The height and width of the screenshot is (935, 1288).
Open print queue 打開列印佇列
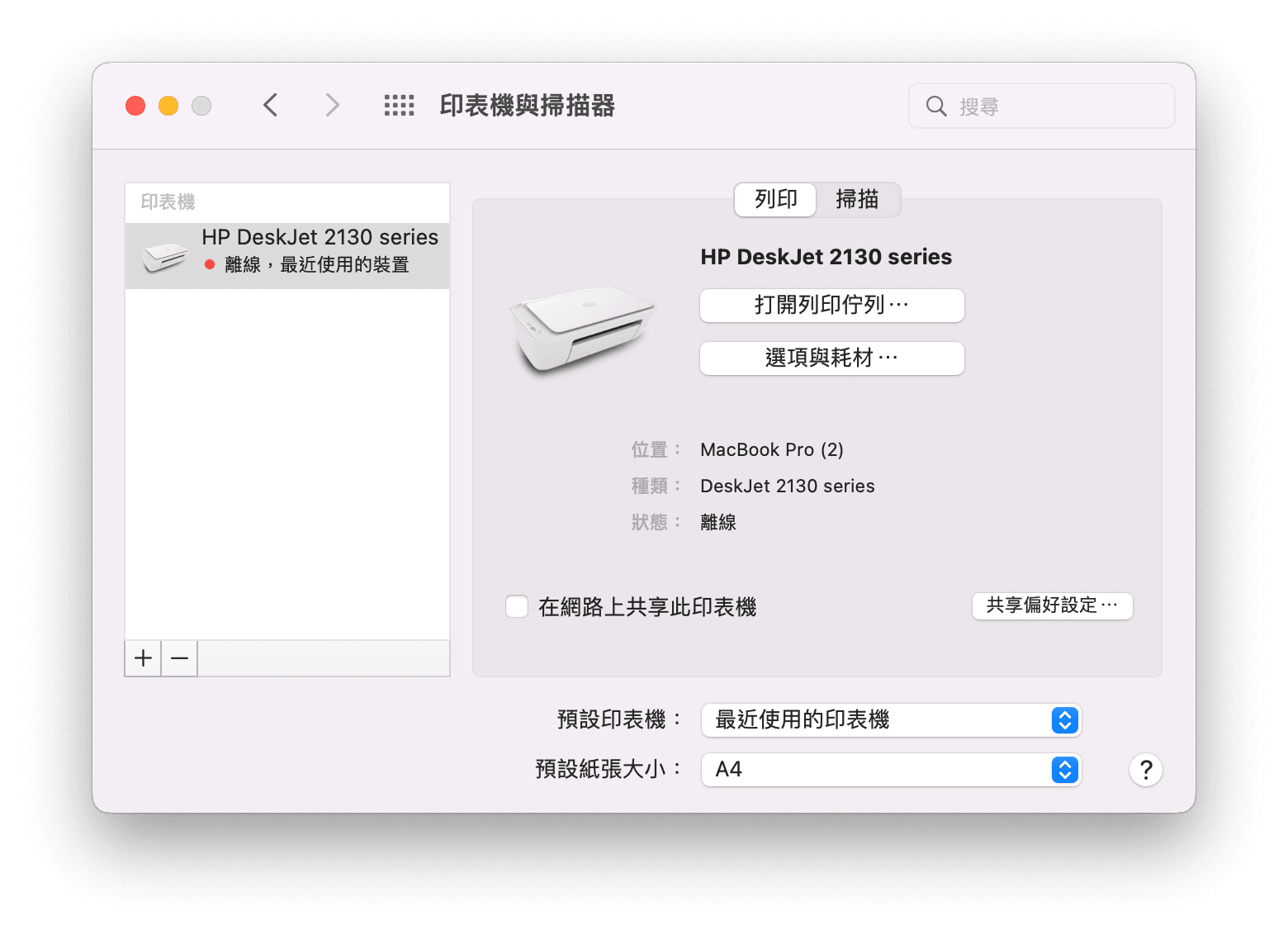point(831,306)
